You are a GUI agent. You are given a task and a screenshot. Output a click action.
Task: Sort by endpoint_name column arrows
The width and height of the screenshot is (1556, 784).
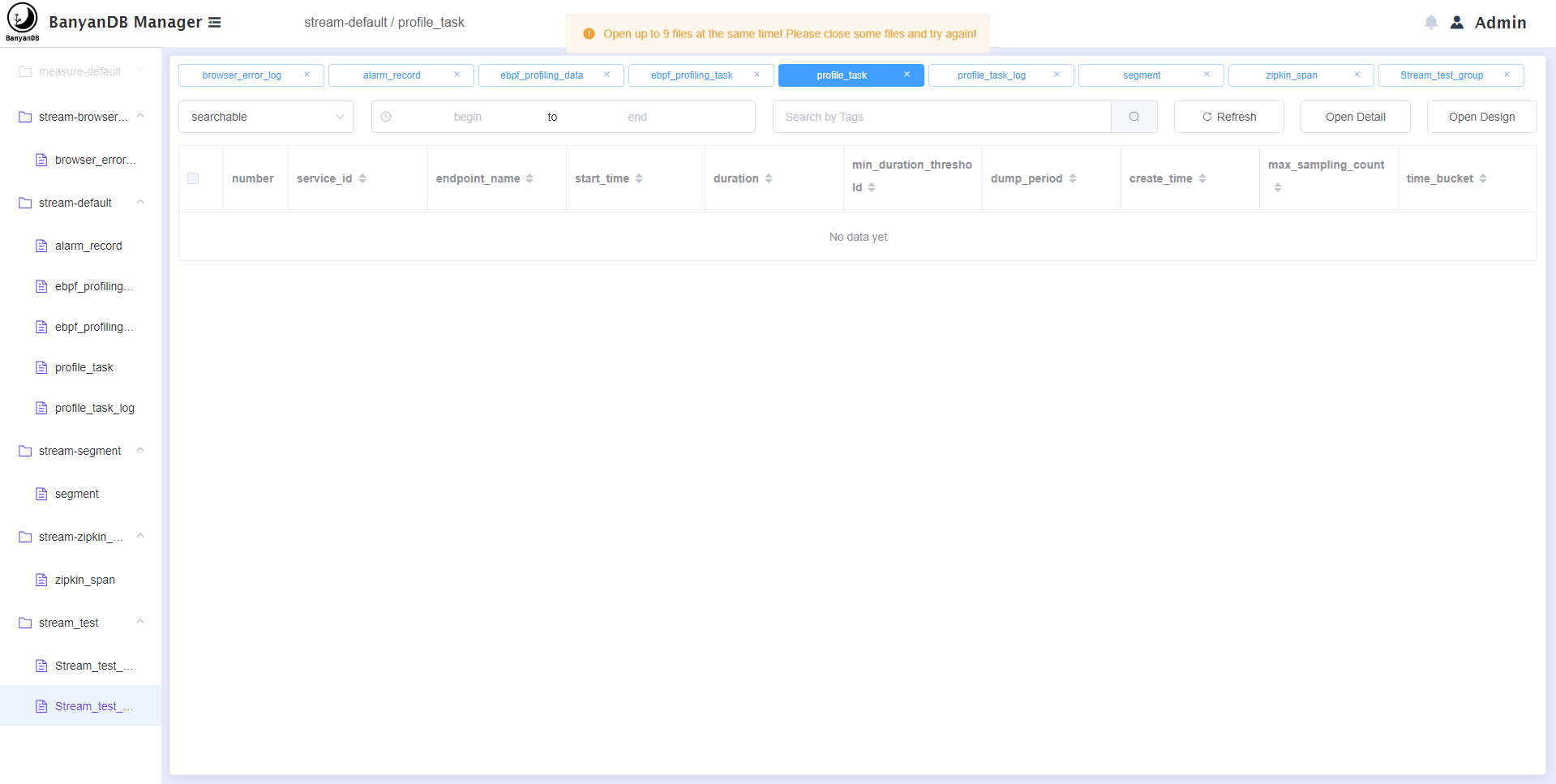tap(529, 178)
